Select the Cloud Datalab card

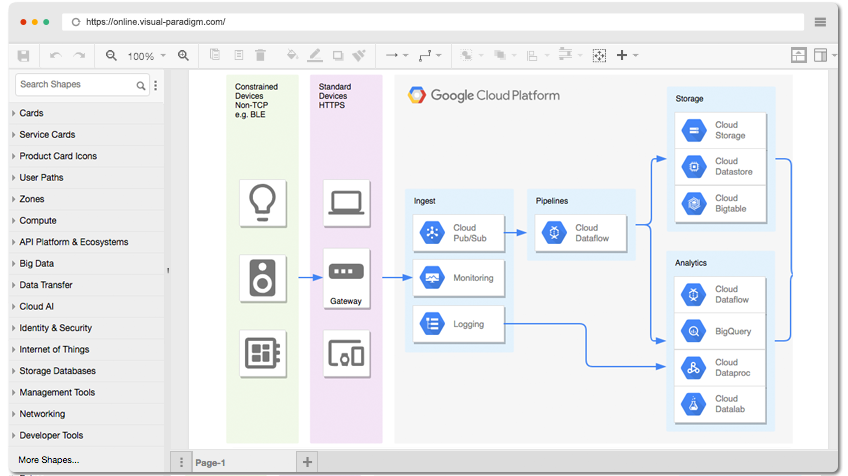(720, 404)
